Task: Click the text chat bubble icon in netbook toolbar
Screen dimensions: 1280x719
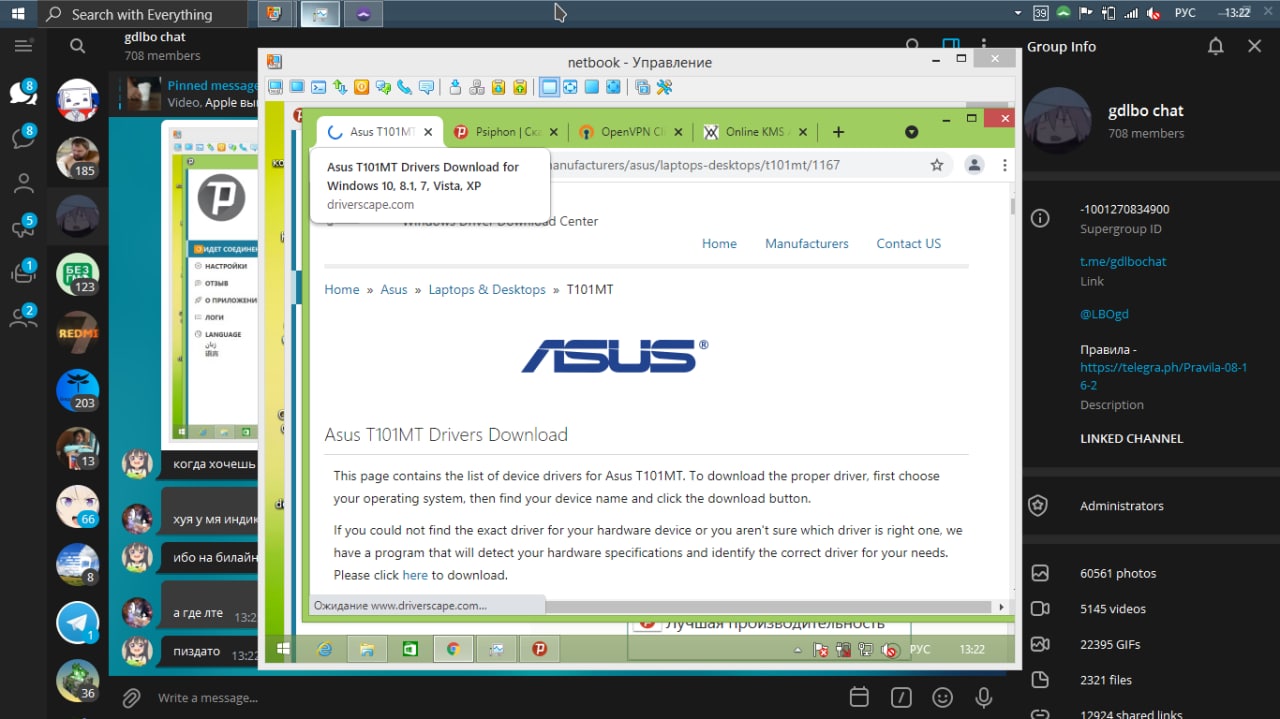Action: tap(427, 87)
